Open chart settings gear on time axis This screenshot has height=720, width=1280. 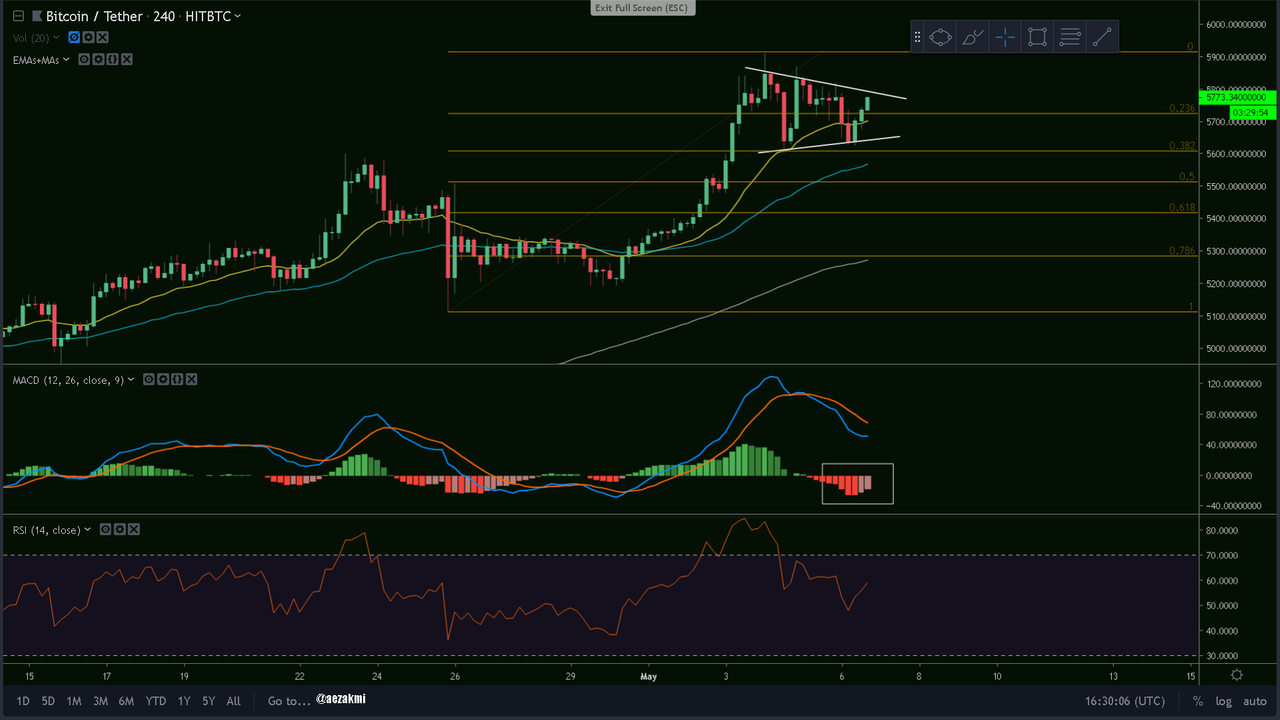(1237, 675)
